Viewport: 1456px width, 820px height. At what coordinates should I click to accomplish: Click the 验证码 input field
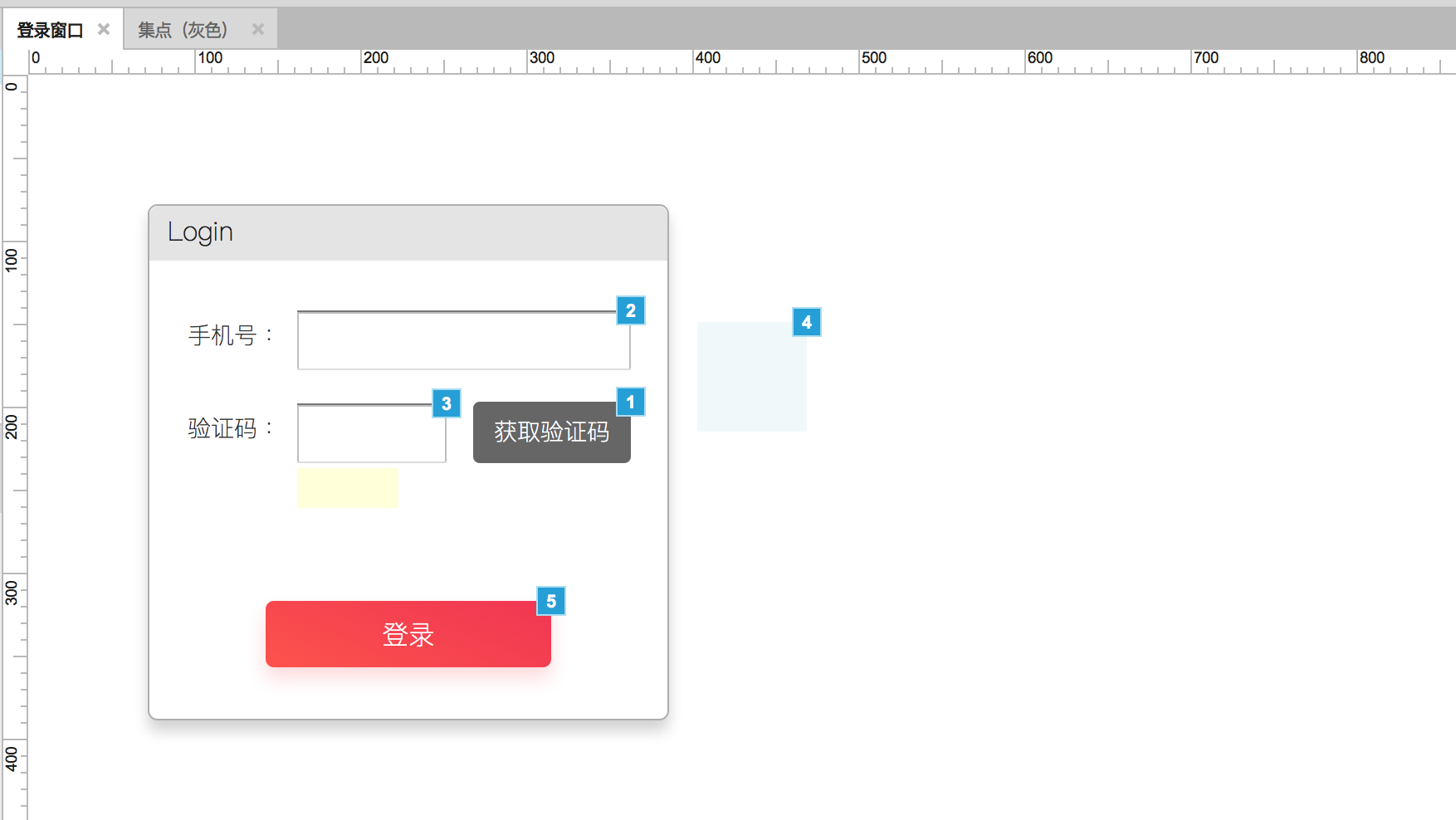371,433
